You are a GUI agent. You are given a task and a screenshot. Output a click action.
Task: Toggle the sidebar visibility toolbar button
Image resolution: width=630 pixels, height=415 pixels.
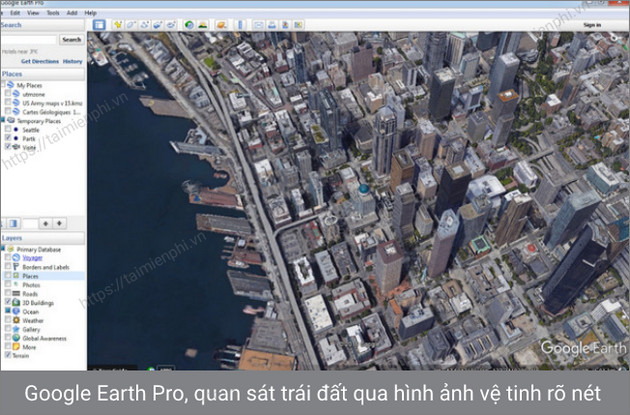(x=99, y=25)
